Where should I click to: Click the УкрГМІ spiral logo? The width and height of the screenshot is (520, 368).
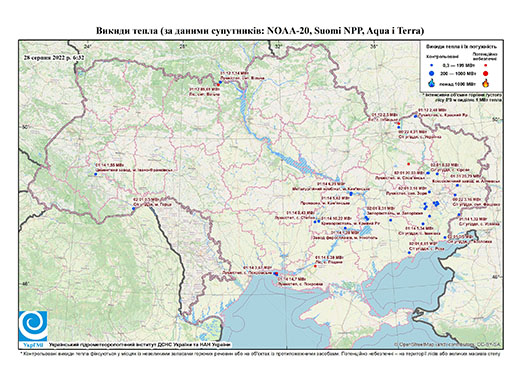33,326
